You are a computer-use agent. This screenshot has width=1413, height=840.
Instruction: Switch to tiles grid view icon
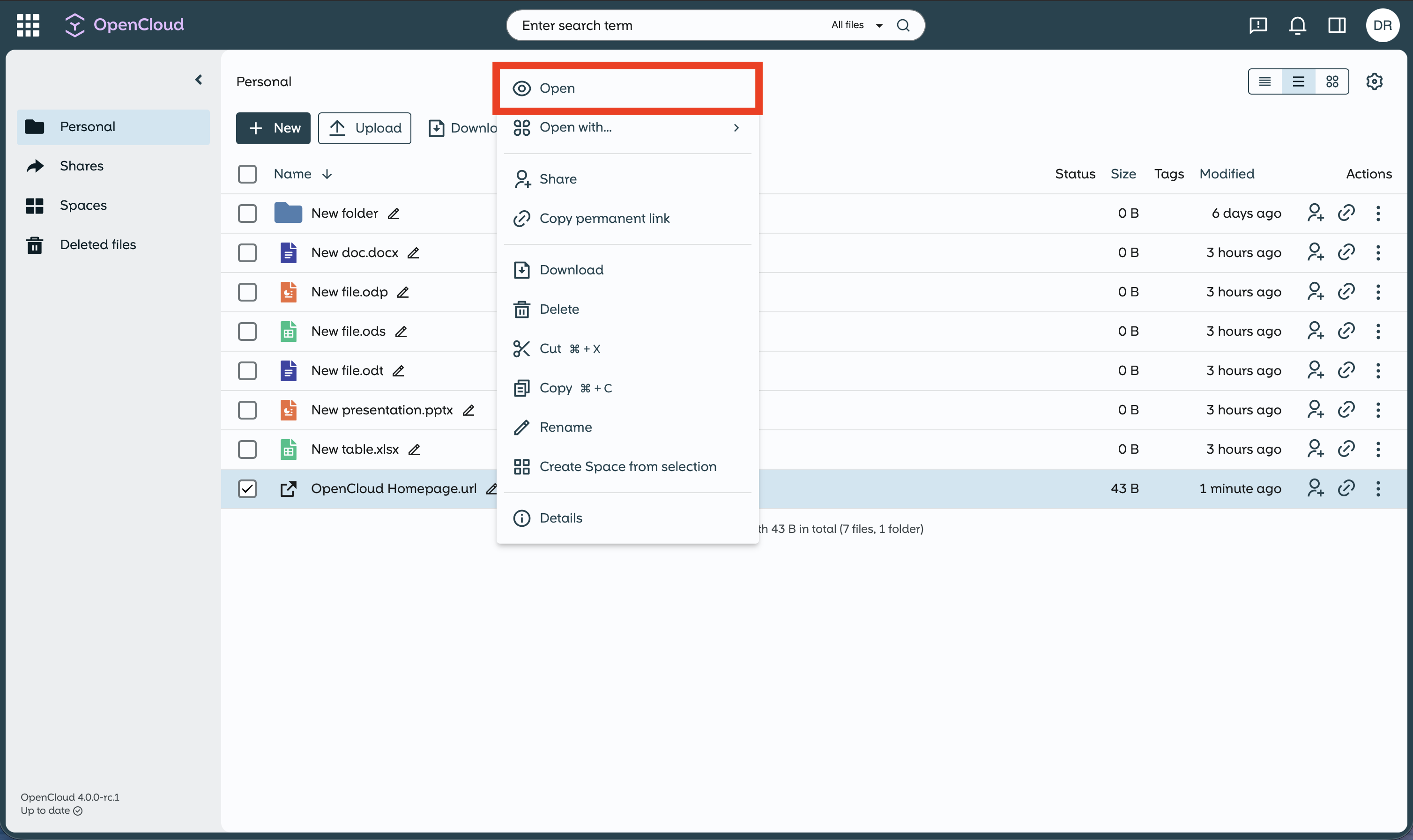1332,81
